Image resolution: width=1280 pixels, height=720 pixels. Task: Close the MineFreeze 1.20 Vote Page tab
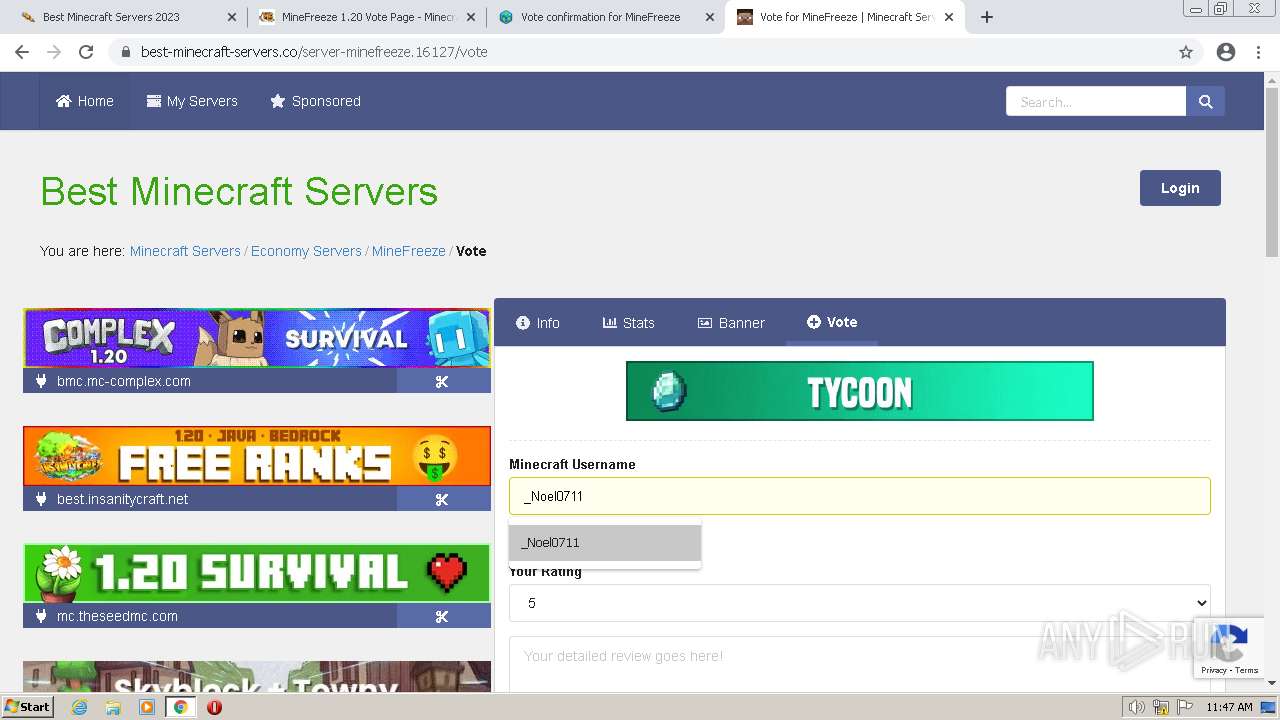coord(471,17)
